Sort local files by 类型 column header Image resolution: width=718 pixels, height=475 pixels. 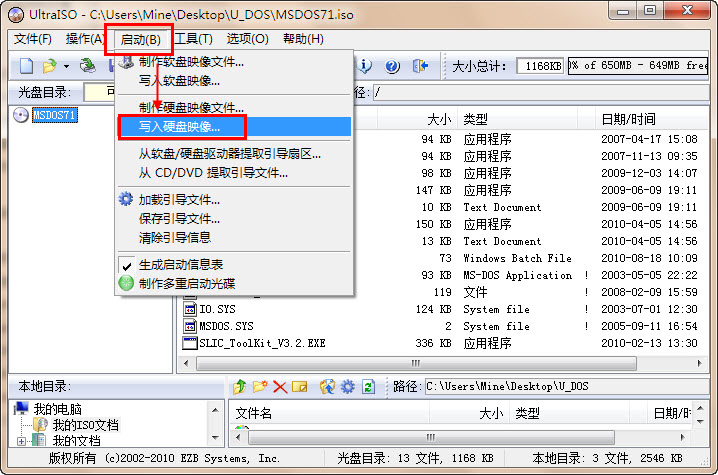point(570,414)
